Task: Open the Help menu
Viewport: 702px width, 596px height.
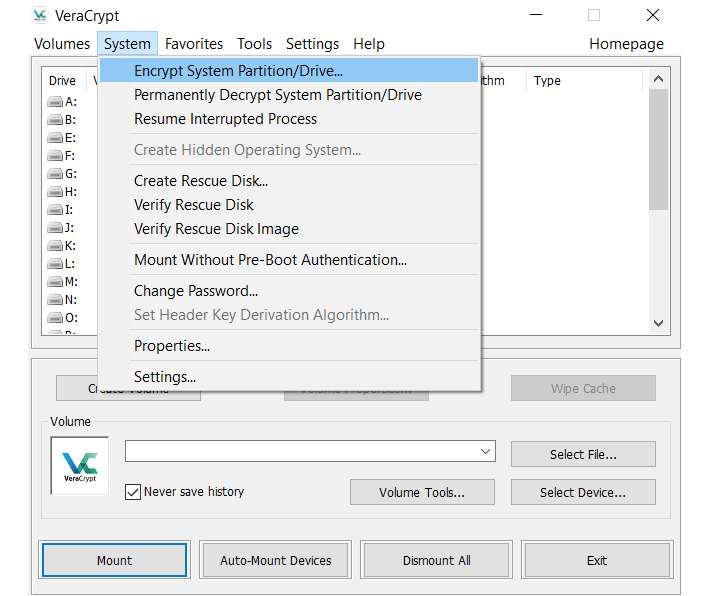Action: click(x=369, y=44)
